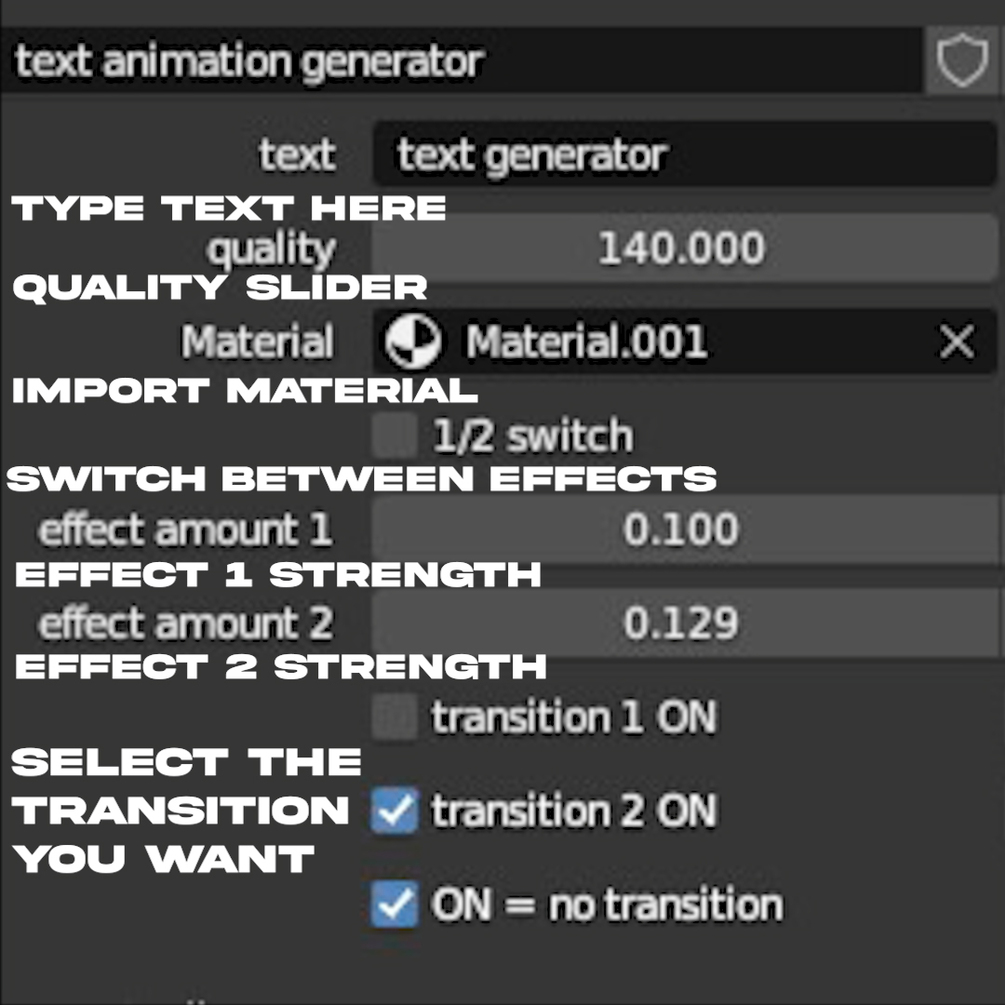
Task: Click the 'SWITCH BETWEEN EFFECTS' caption
Action: pyautogui.click(x=361, y=478)
